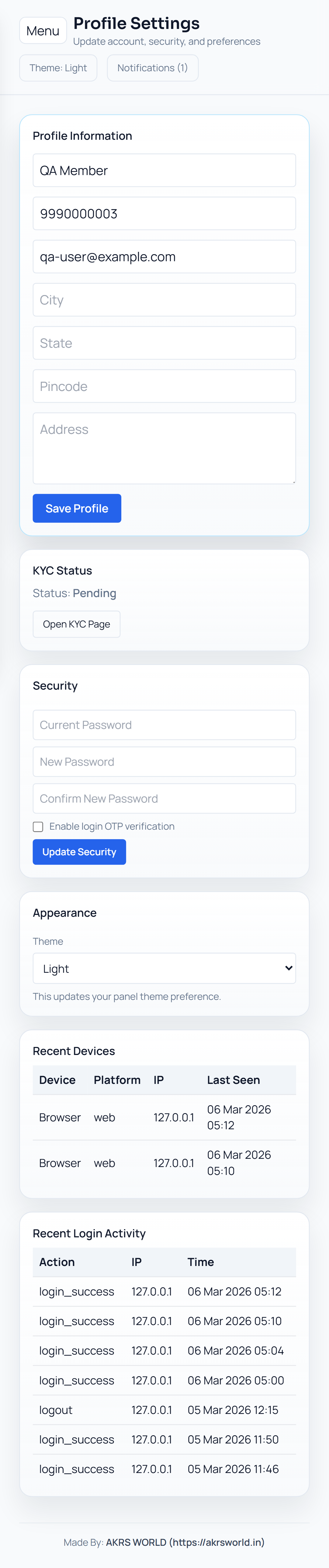Viewport: 329px width, 1568px height.
Task: Focus the City input field
Action: (164, 300)
